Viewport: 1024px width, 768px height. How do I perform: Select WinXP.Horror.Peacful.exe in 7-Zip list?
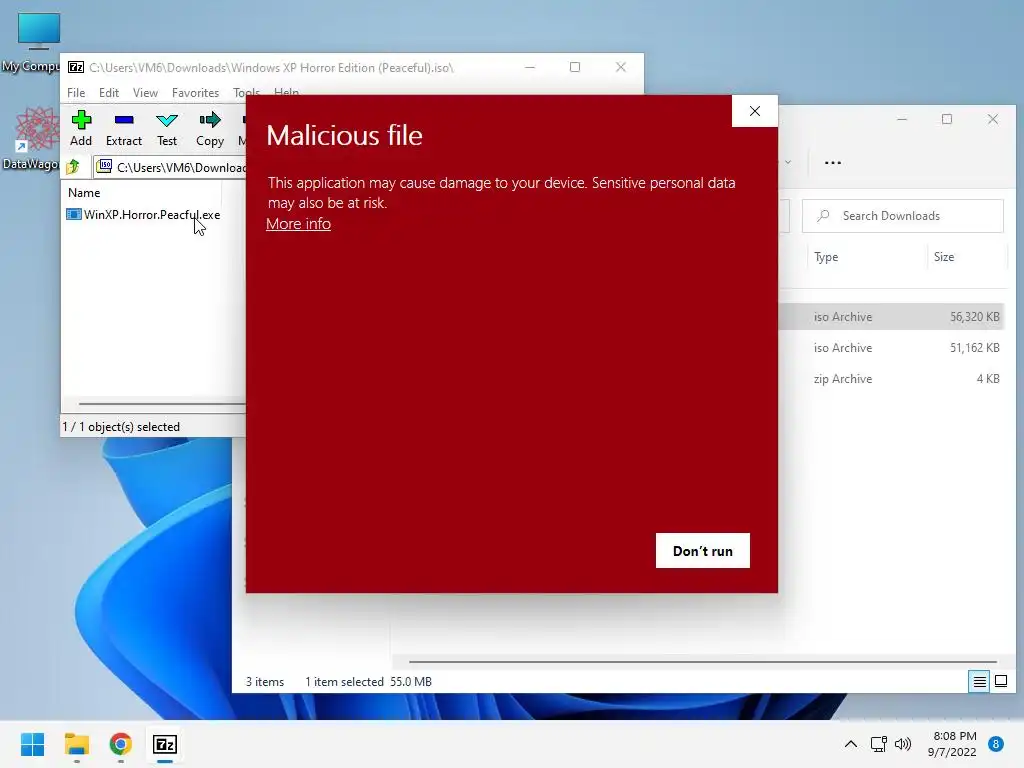click(x=144, y=215)
